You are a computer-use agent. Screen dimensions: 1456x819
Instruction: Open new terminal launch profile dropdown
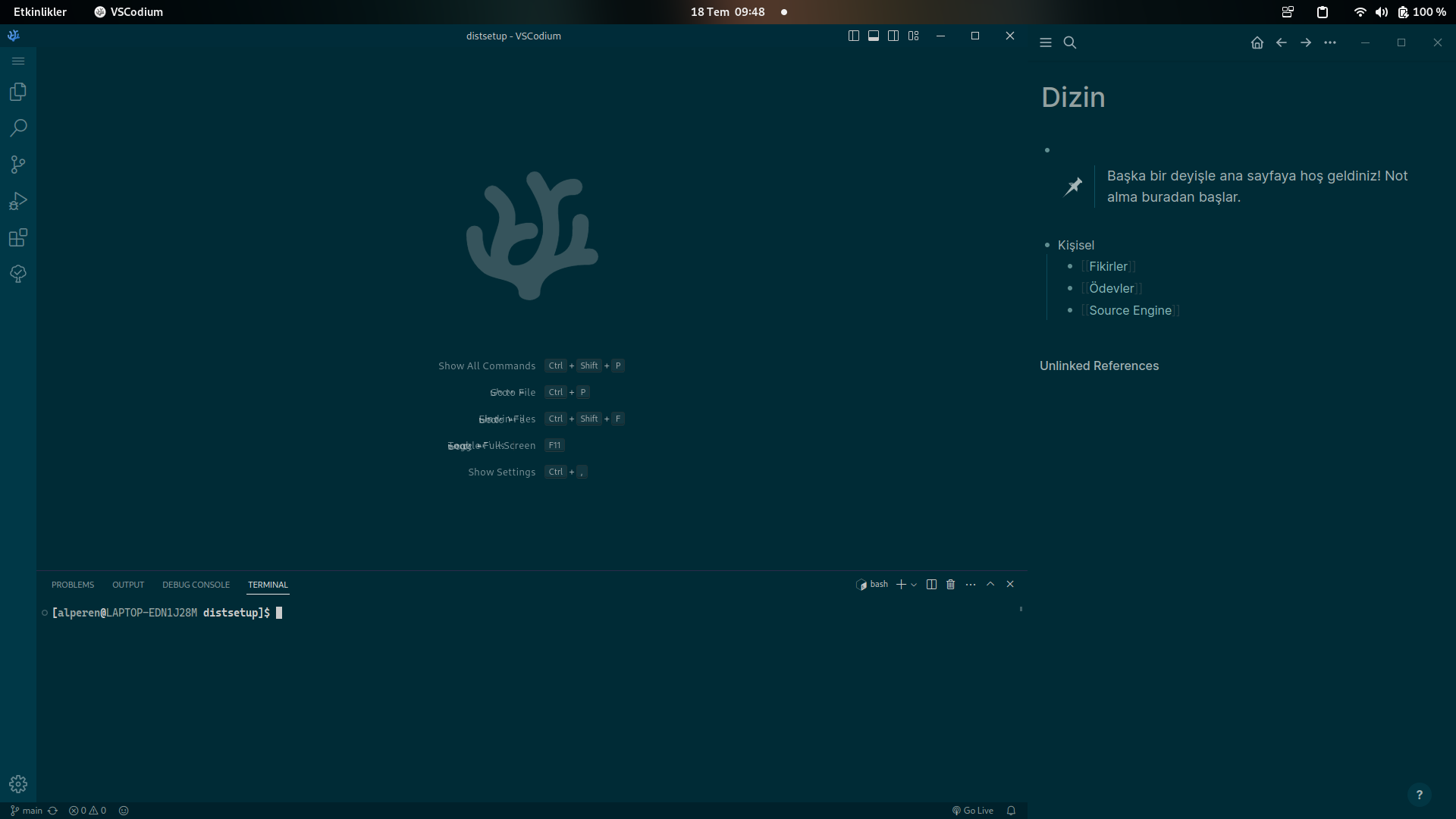click(914, 585)
